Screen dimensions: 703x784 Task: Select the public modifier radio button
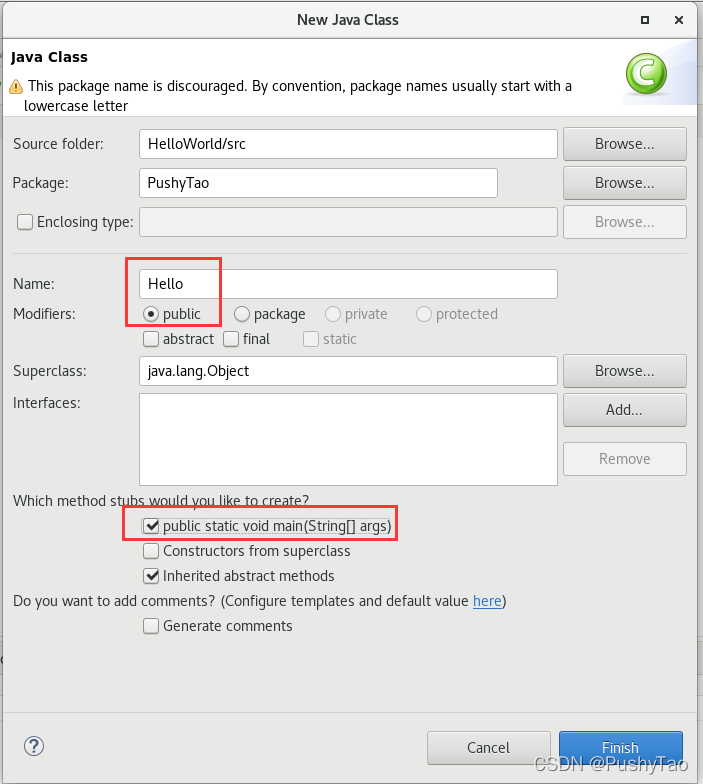(150, 314)
